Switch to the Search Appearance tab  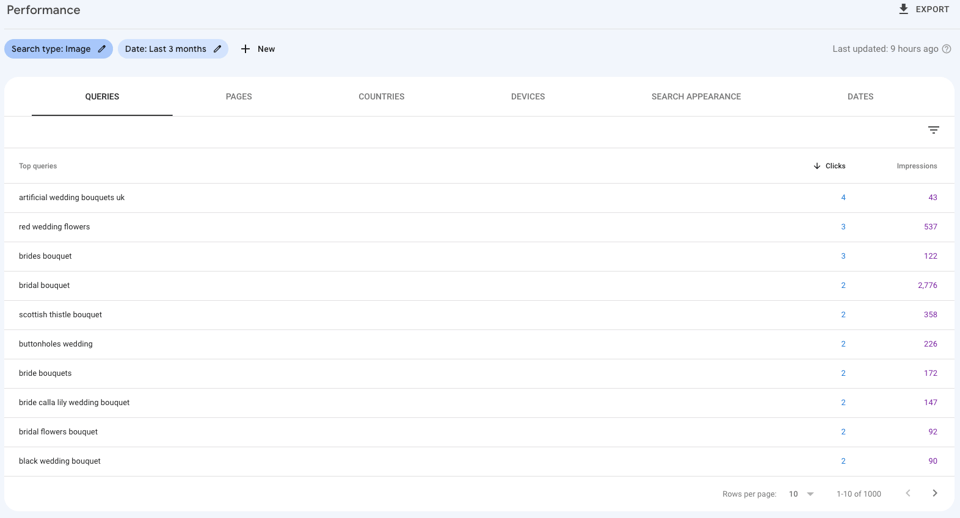click(696, 97)
